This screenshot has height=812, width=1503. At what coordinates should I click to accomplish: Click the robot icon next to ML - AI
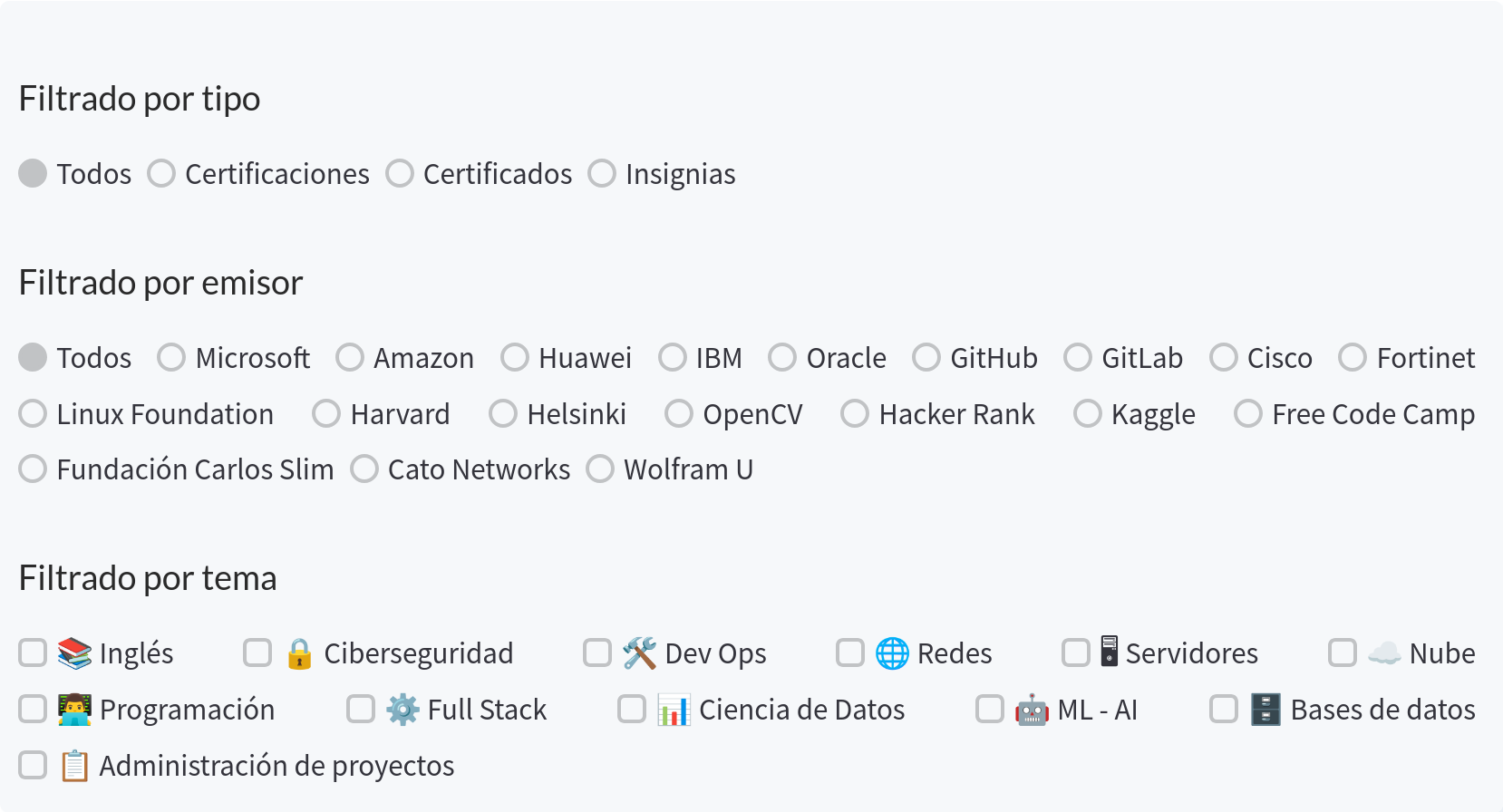[x=1032, y=710]
